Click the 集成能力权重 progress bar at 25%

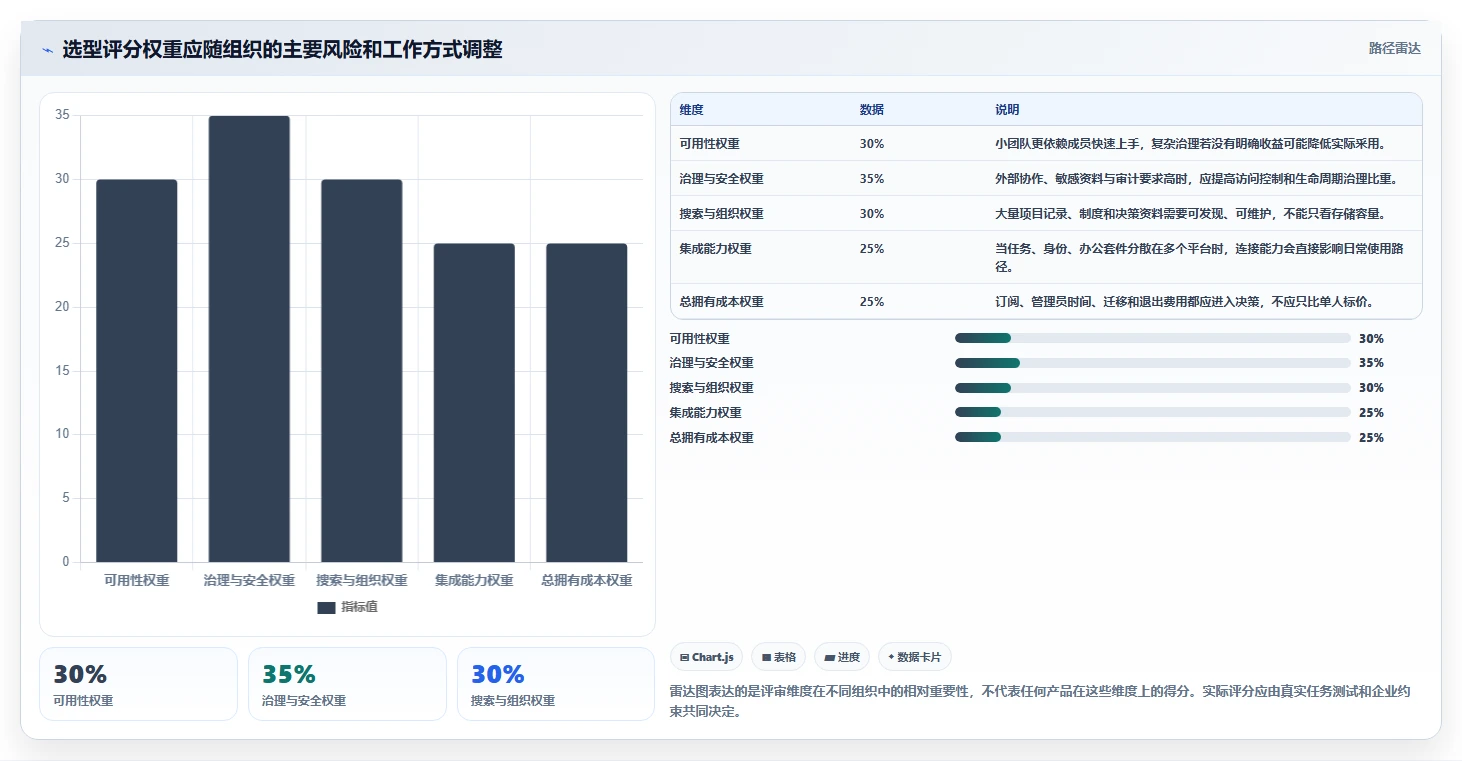[1153, 412]
